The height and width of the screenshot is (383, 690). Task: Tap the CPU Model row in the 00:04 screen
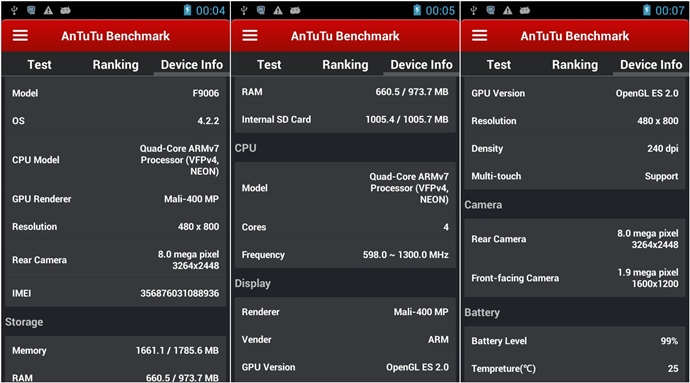point(115,160)
